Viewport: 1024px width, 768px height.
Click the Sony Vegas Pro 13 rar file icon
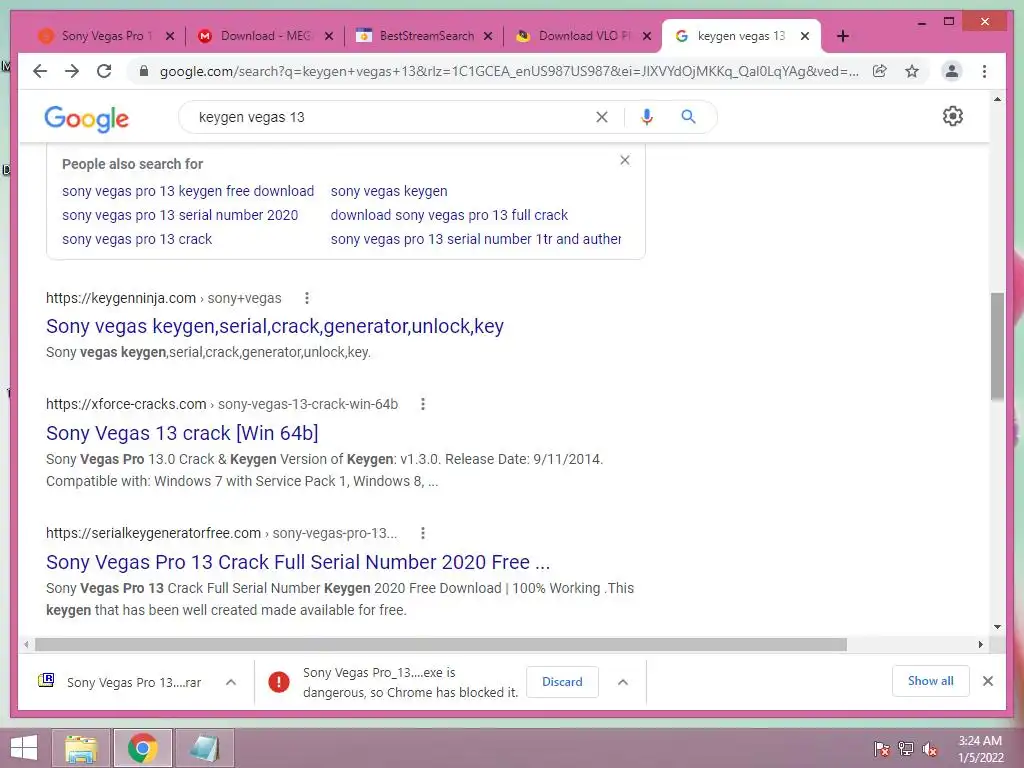point(46,680)
